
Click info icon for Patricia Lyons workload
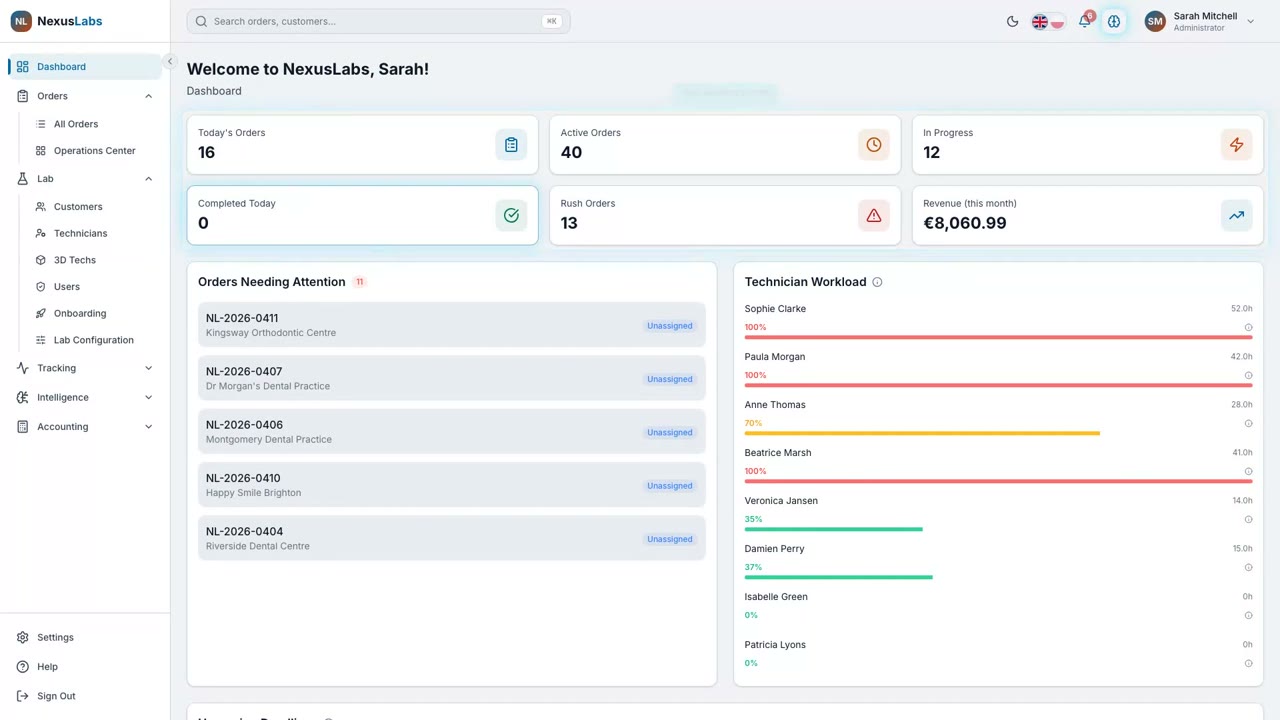pos(1248,664)
